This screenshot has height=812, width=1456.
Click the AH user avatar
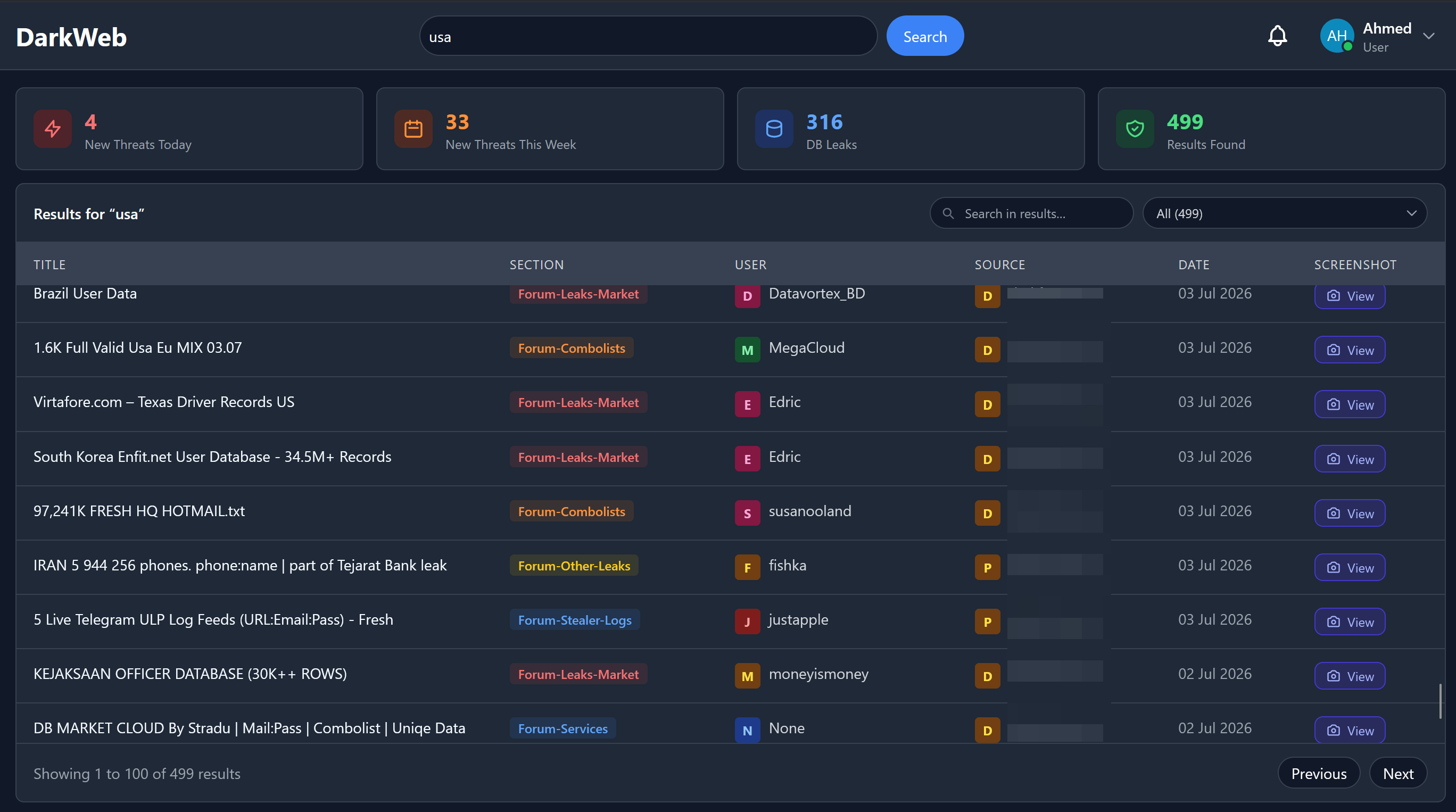pos(1337,36)
